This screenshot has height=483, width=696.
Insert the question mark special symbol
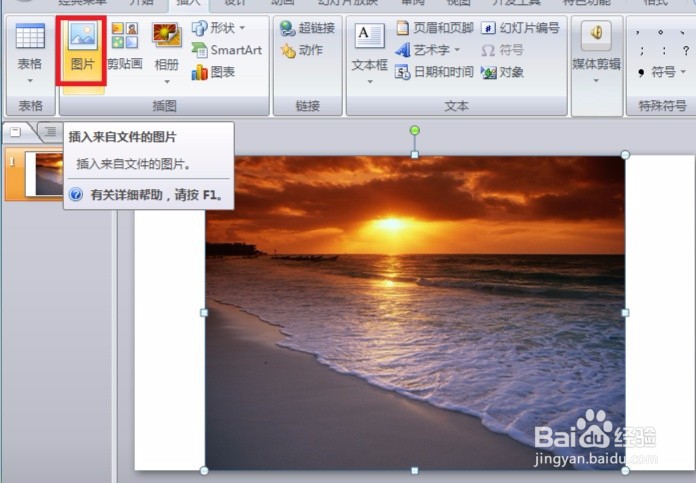point(686,51)
